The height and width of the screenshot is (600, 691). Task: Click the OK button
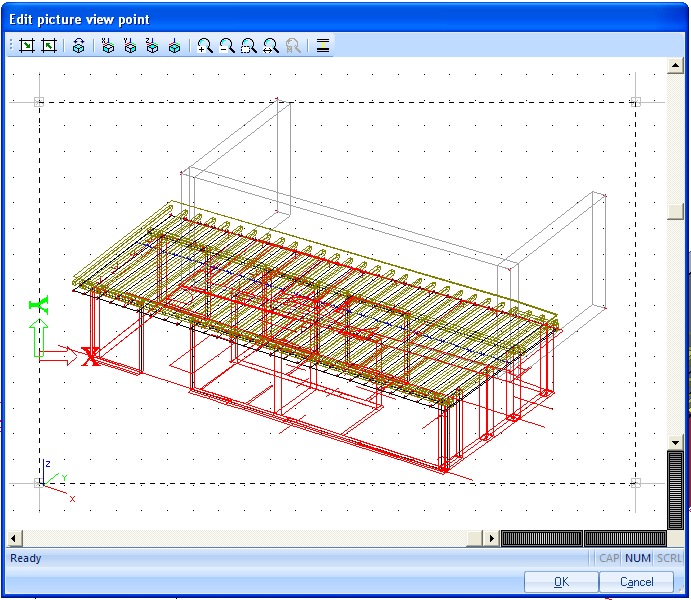pos(561,582)
